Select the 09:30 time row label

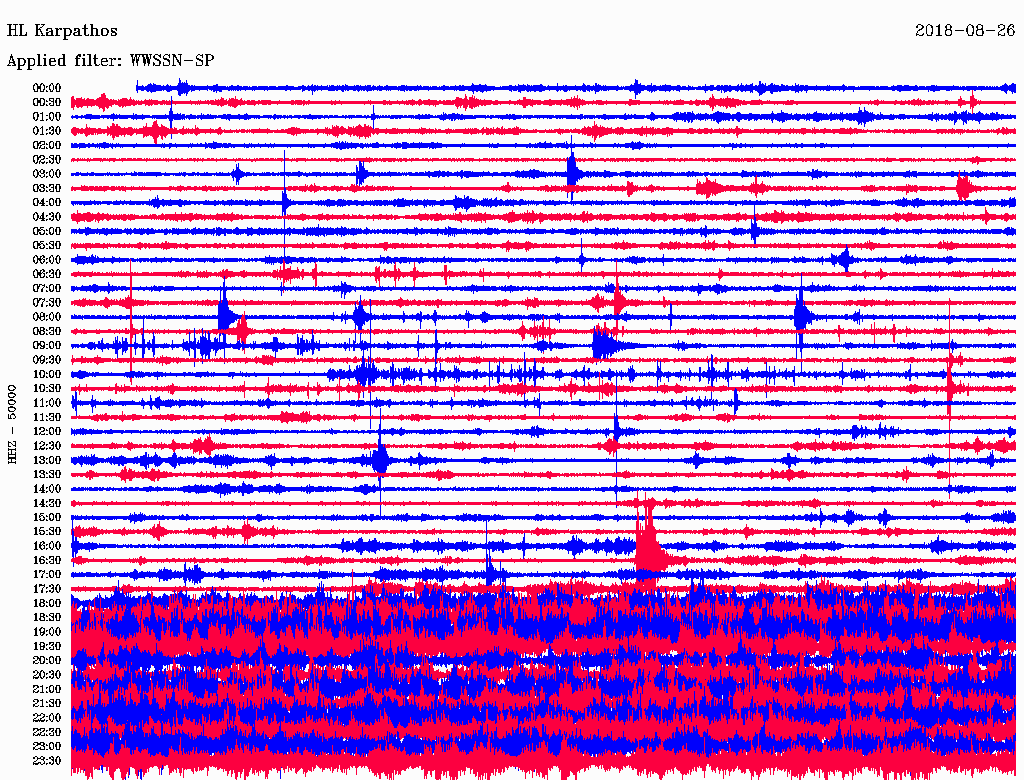coord(47,361)
